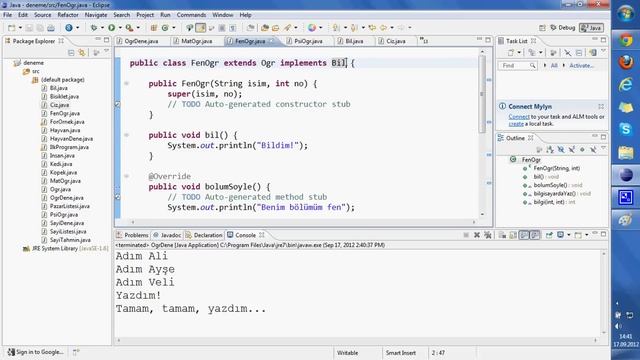Screen dimensions: 640x360
Task: Click Remove All Terminated Launches icon in Console
Action: (488, 235)
